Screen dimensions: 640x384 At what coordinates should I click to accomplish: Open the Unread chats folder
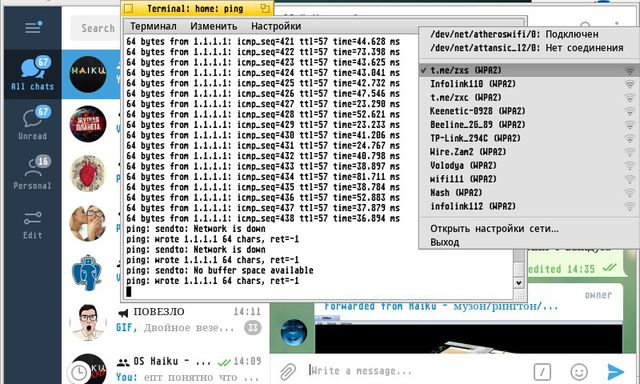click(33, 124)
